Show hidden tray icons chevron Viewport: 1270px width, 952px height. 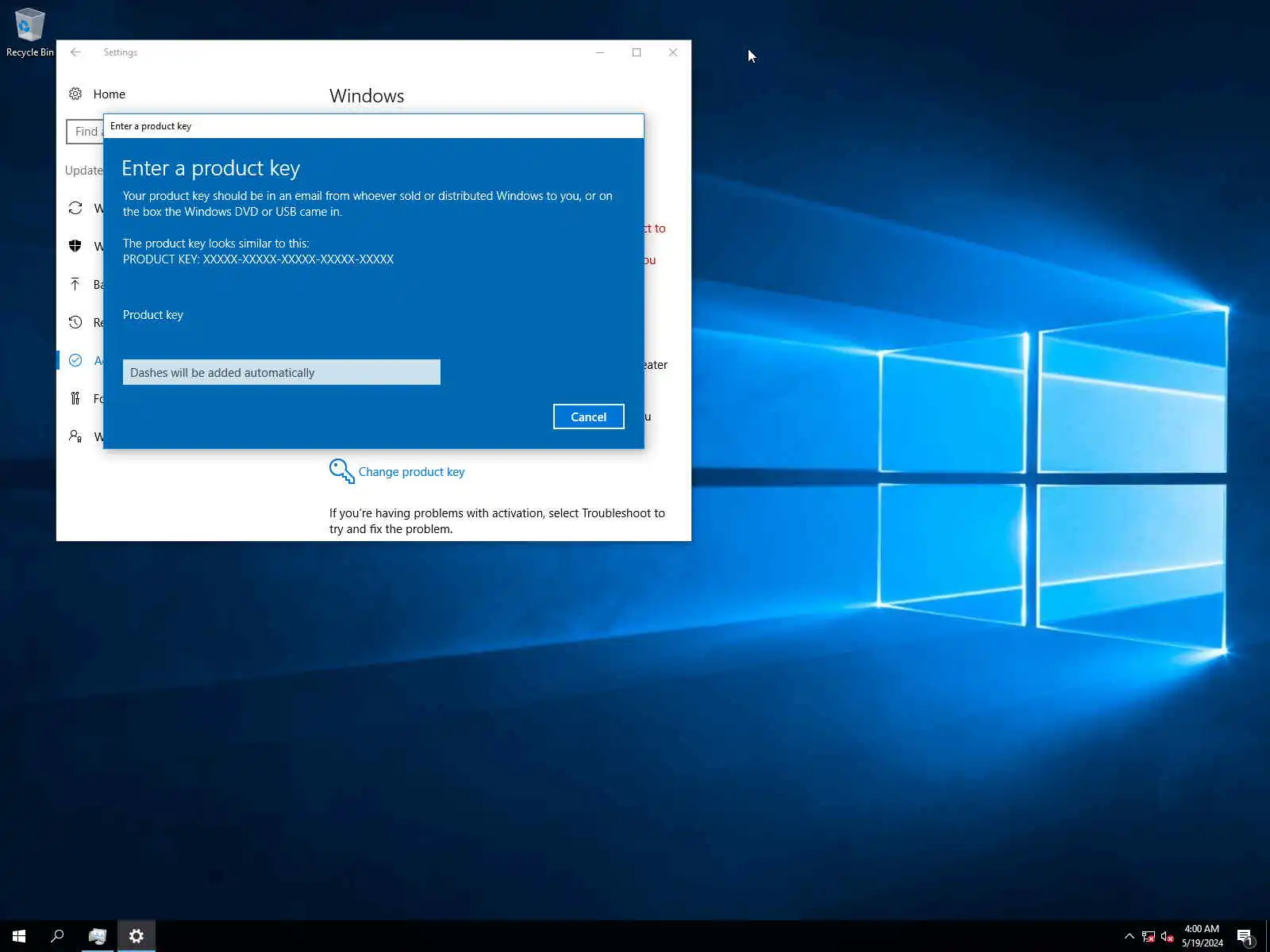1130,937
